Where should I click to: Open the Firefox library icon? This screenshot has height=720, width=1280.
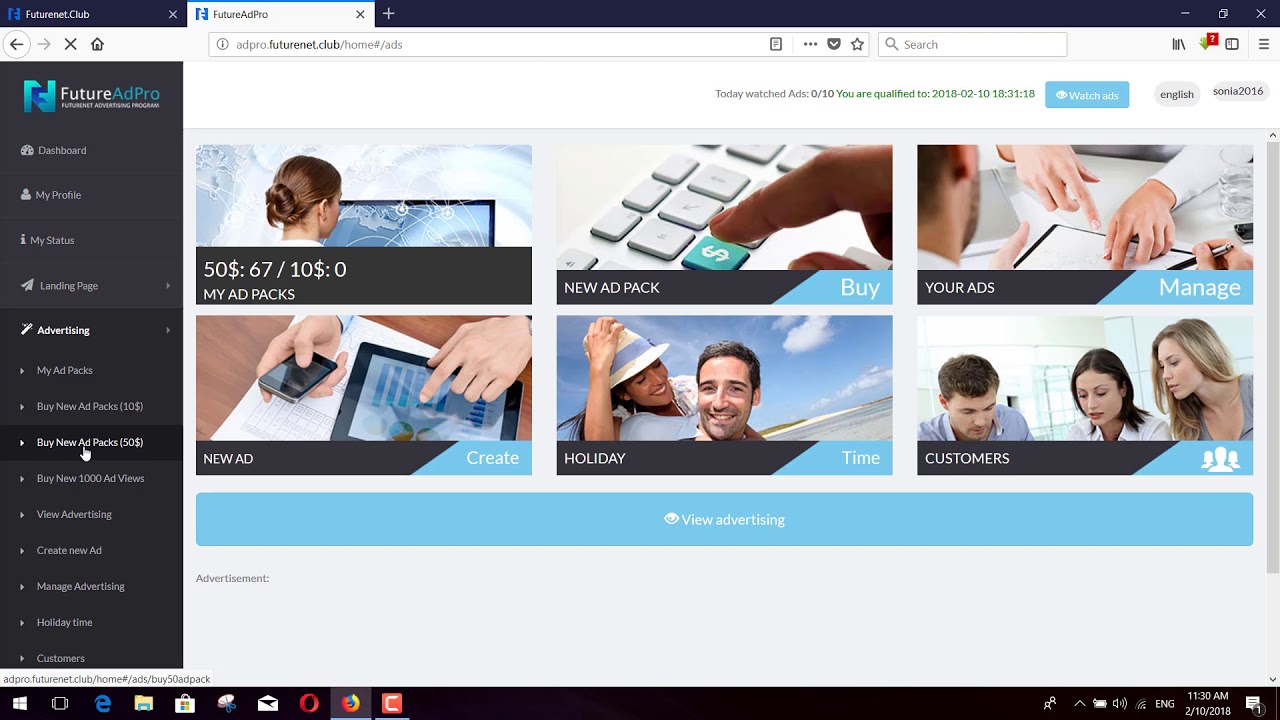click(x=1179, y=44)
